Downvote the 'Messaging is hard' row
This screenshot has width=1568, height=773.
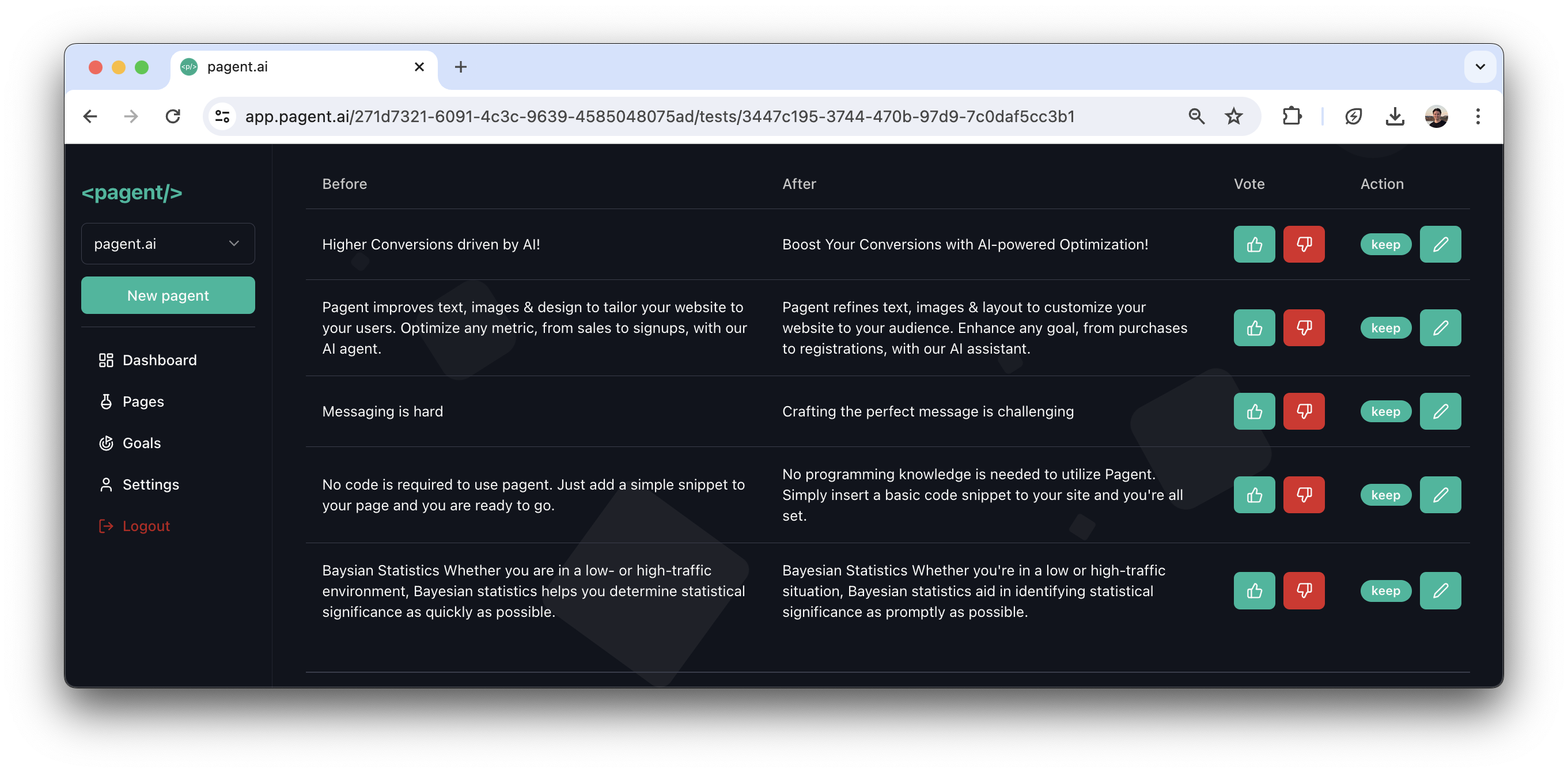(1304, 411)
